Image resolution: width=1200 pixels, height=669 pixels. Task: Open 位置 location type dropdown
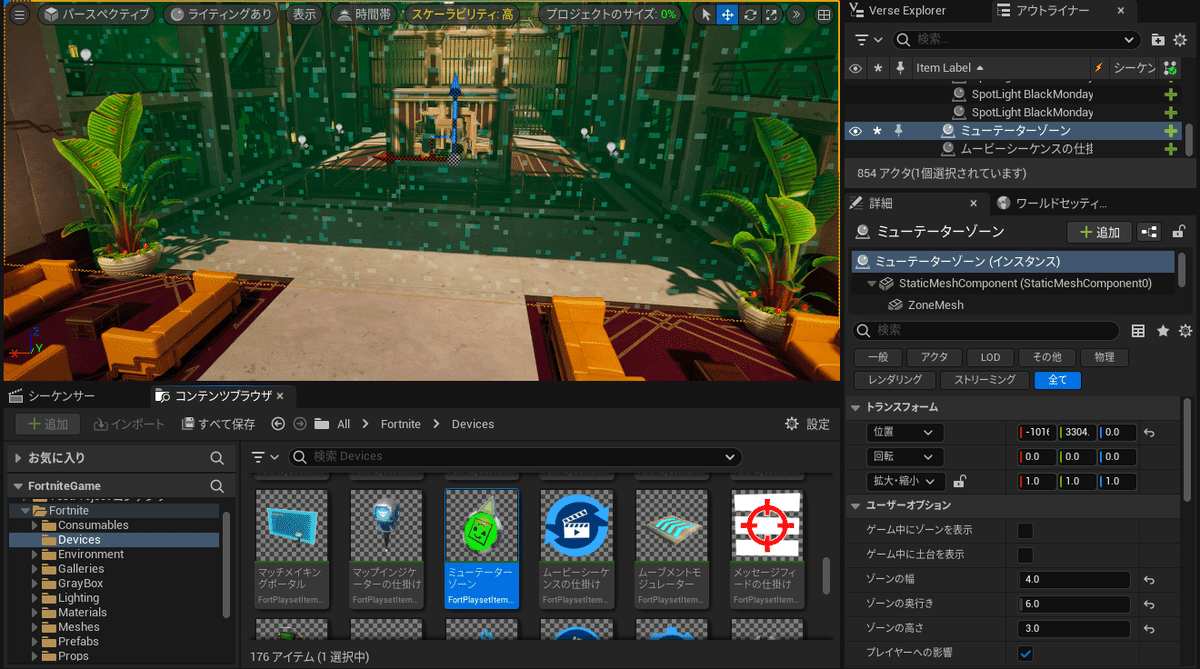tap(905, 433)
